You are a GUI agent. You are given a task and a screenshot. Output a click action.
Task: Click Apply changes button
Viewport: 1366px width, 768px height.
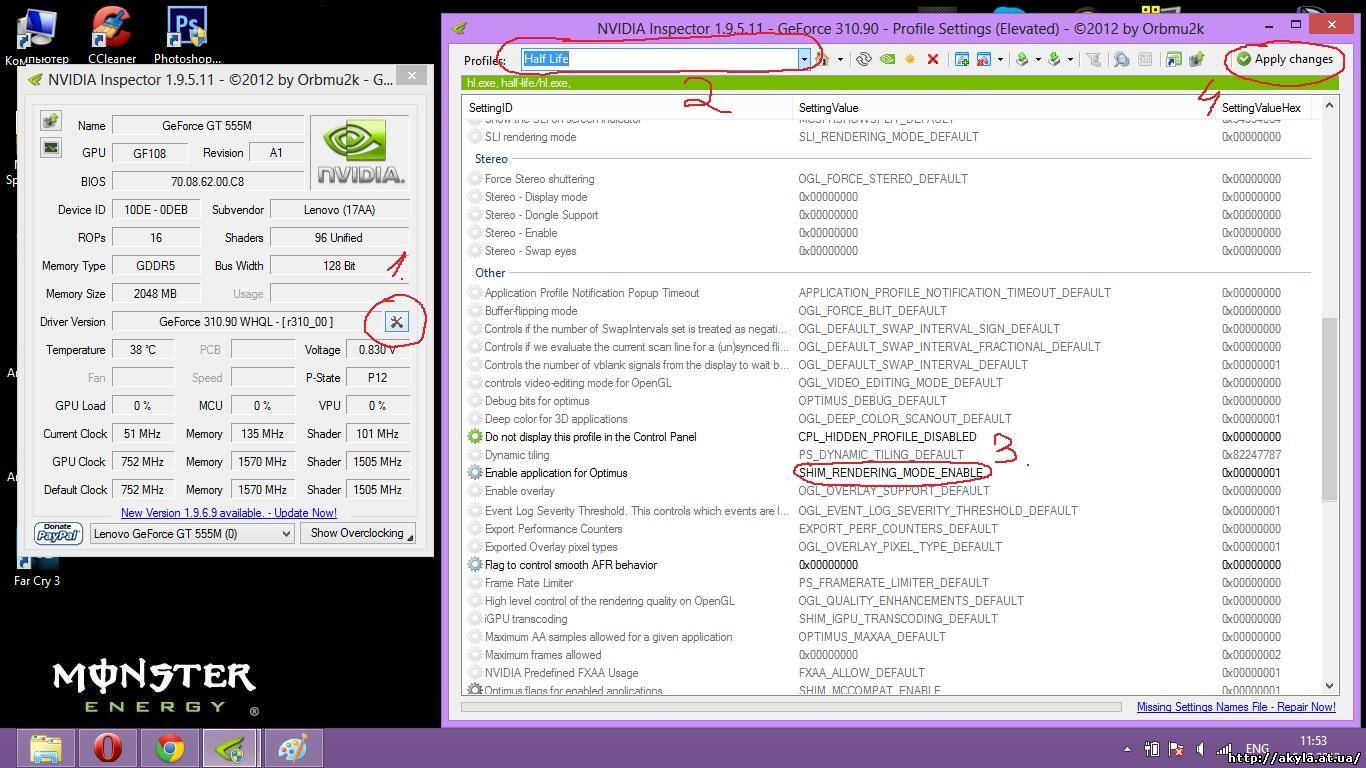click(x=1284, y=59)
